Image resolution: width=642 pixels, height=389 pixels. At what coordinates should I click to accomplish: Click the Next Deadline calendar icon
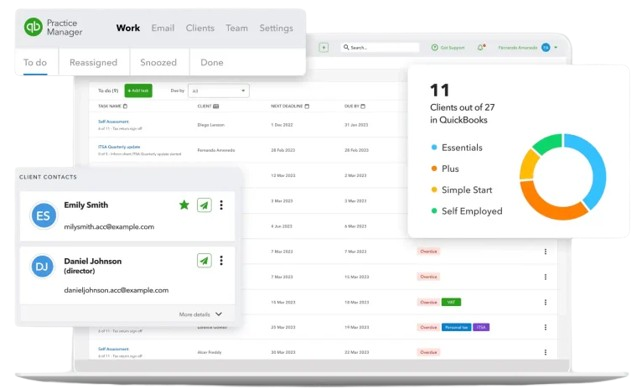click(307, 106)
